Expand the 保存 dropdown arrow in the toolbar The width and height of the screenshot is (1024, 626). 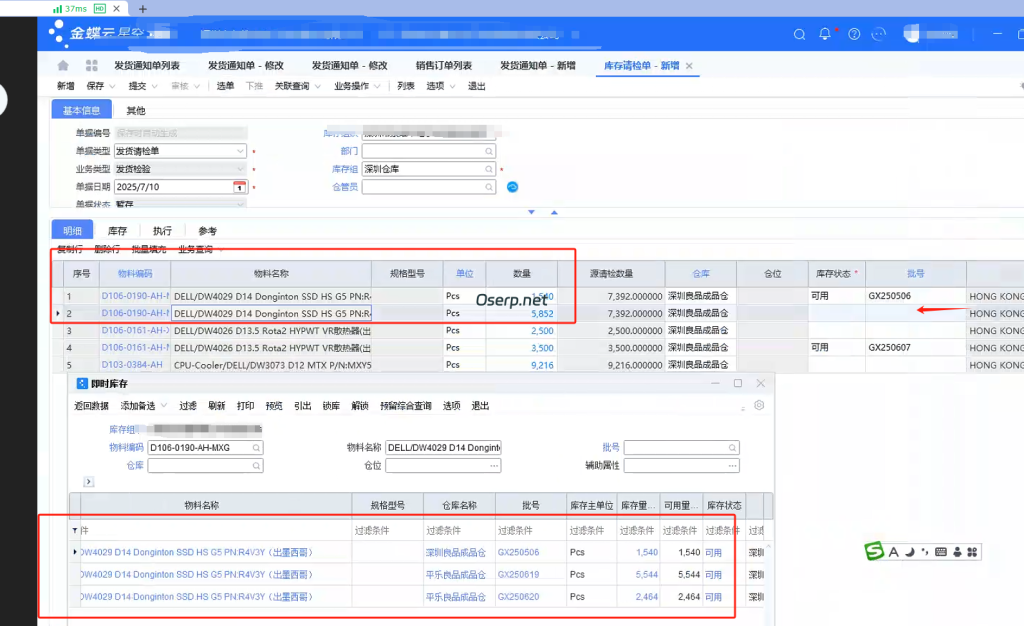[x=112, y=85]
